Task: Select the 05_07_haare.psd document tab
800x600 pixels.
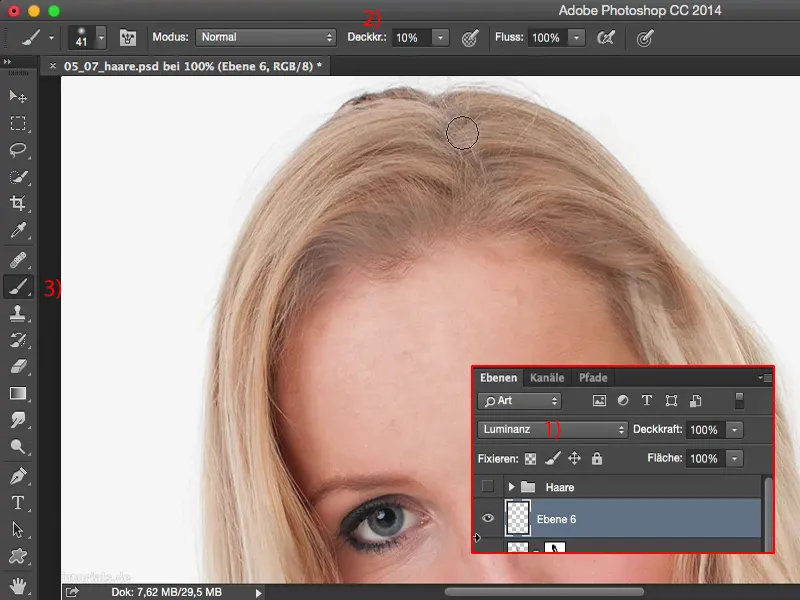Action: point(193,66)
